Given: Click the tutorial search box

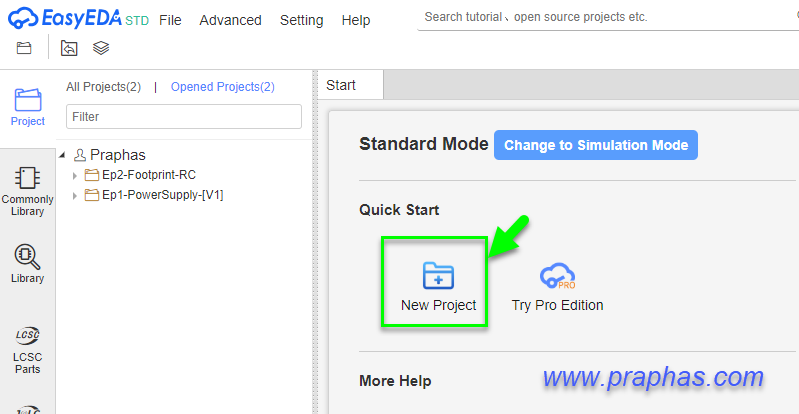Looking at the screenshot, I should click(x=608, y=17).
